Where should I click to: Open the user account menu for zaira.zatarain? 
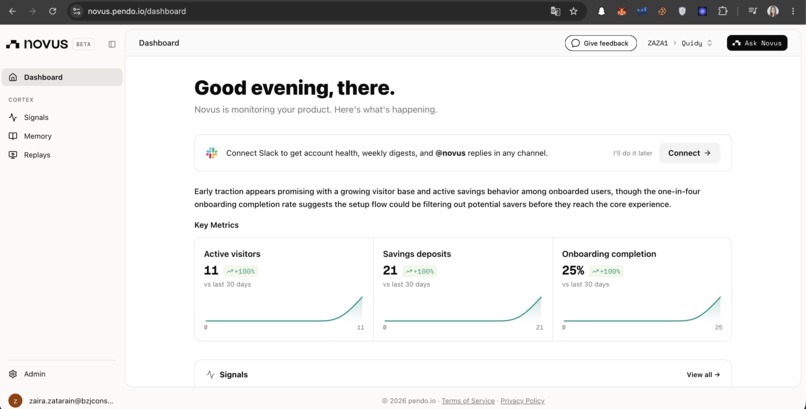62,401
